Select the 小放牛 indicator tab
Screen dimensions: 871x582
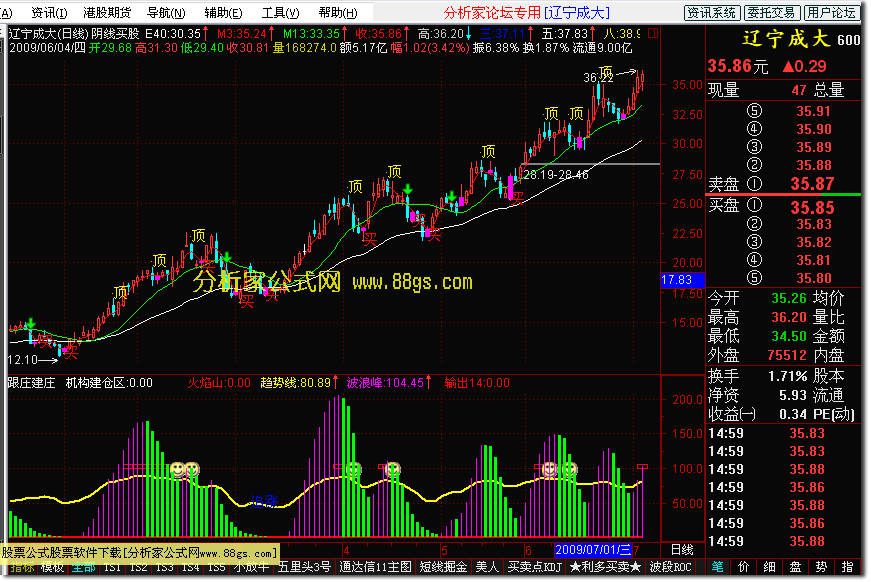click(x=251, y=567)
